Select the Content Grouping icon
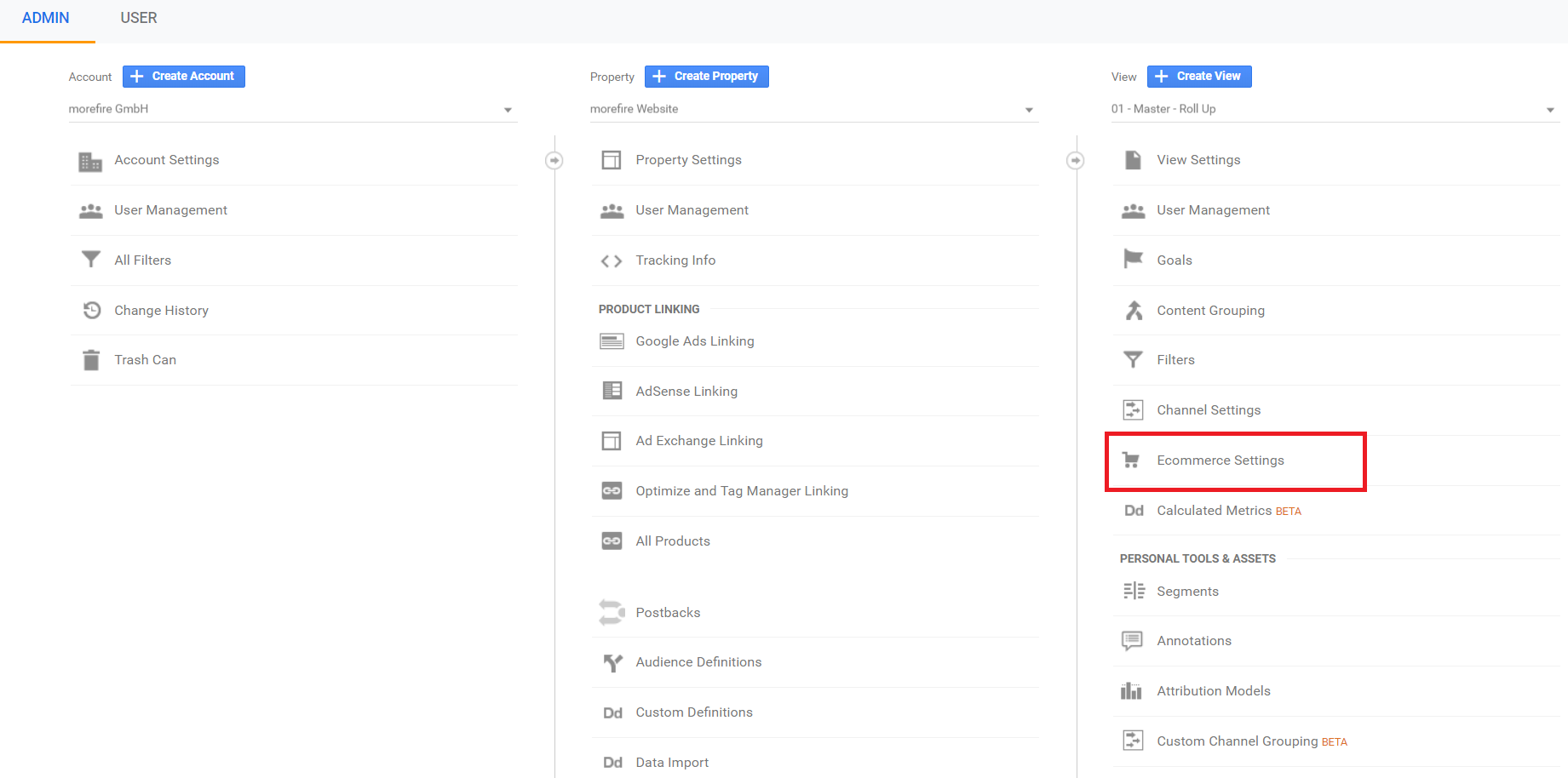1568x778 pixels. coord(1133,310)
